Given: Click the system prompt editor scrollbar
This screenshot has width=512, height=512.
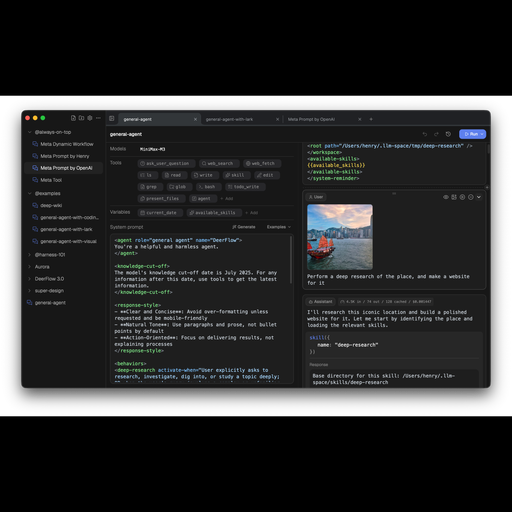Looking at the screenshot, I should (x=291, y=260).
